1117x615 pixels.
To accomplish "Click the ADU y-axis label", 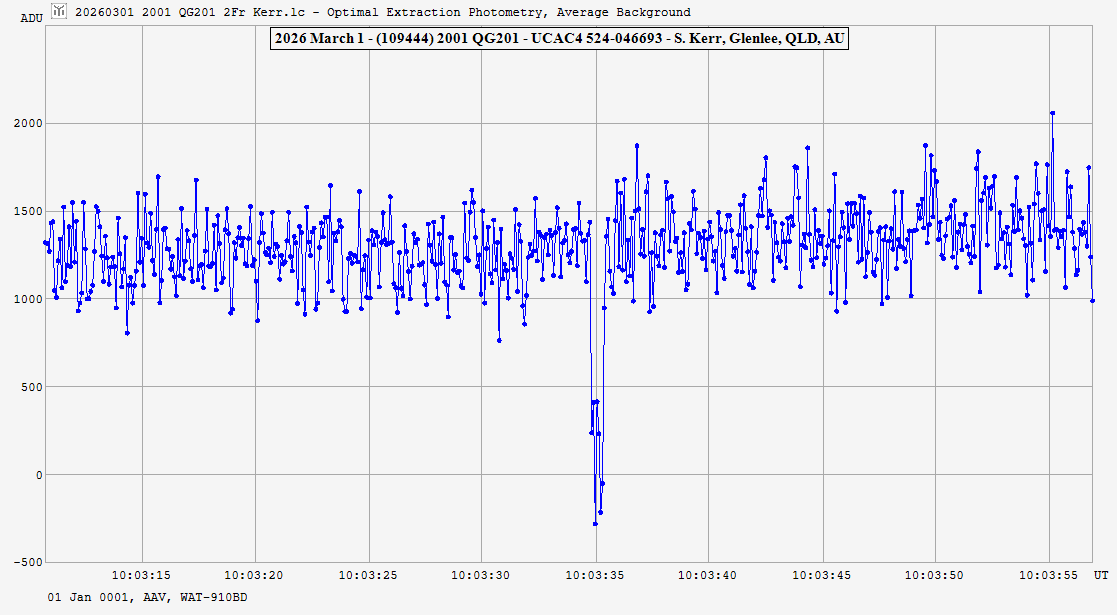I will tap(31, 18).
